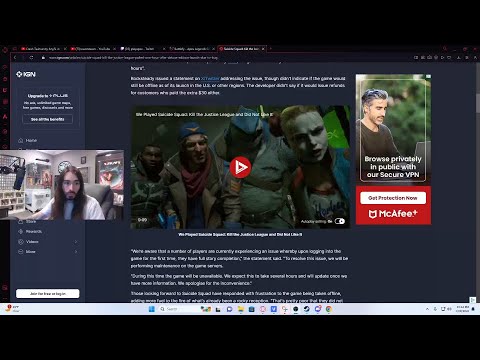Show hidden system tray icons
The width and height of the screenshot is (480, 360).
(x=427, y=309)
